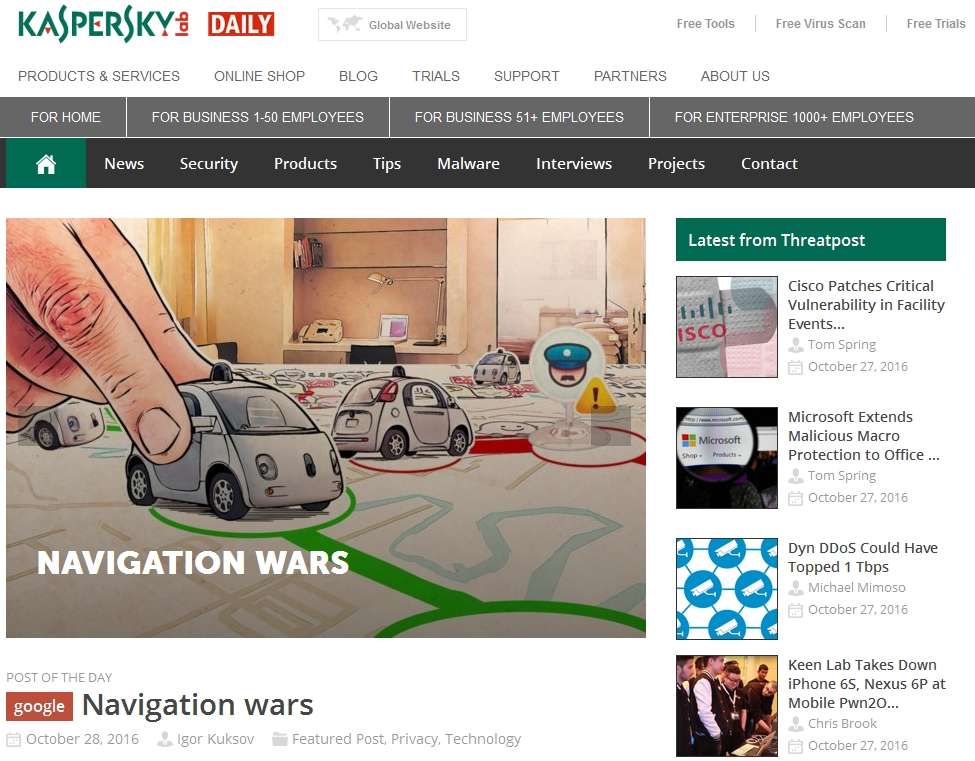Open the Partners menu item

click(x=630, y=76)
